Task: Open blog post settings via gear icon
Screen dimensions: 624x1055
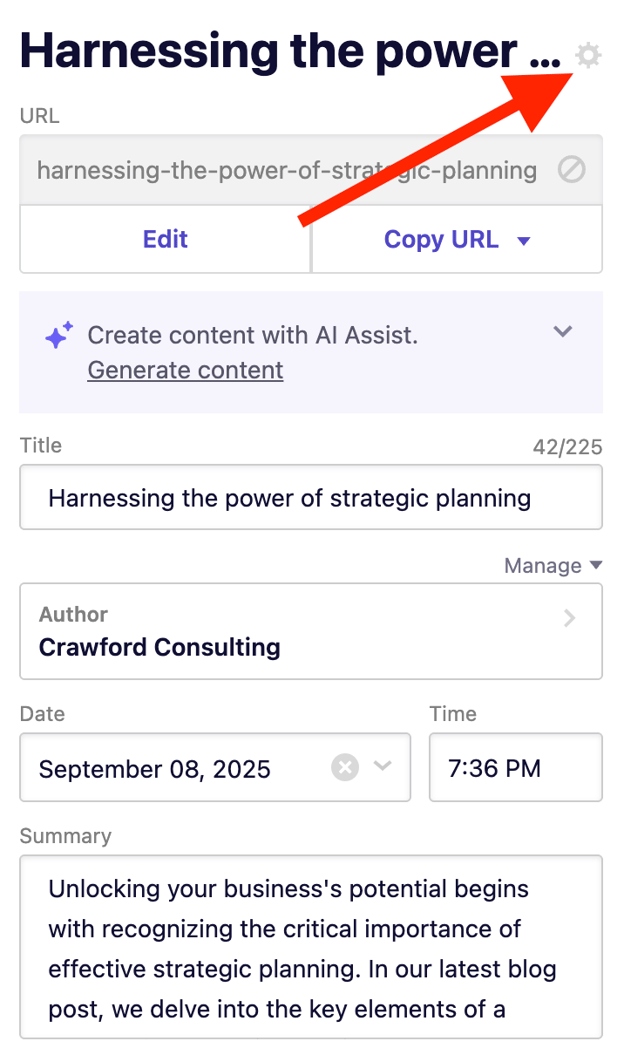Action: 589,56
